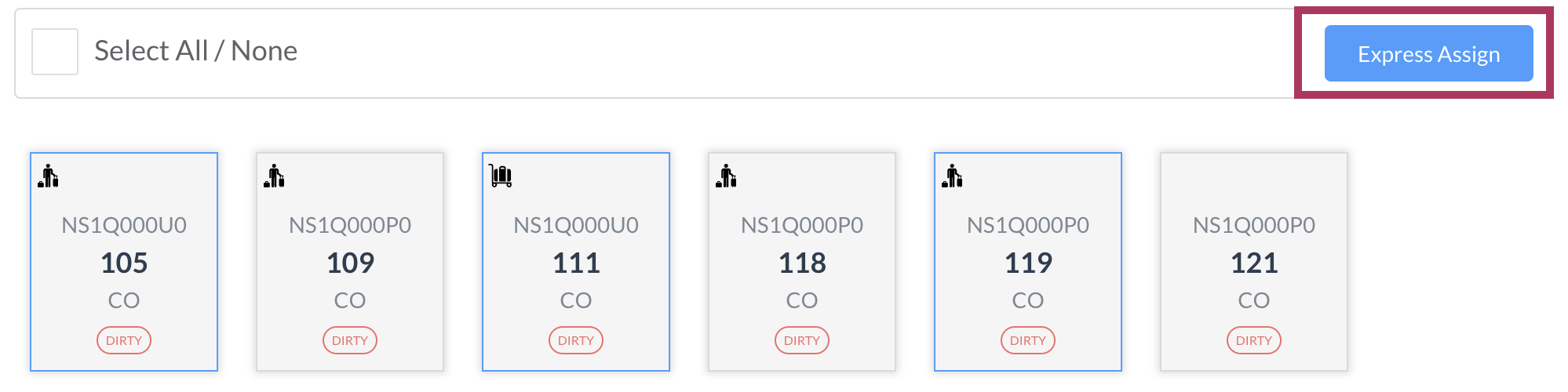
Task: Click the NS1Q000U0 label on room 111
Action: click(576, 226)
